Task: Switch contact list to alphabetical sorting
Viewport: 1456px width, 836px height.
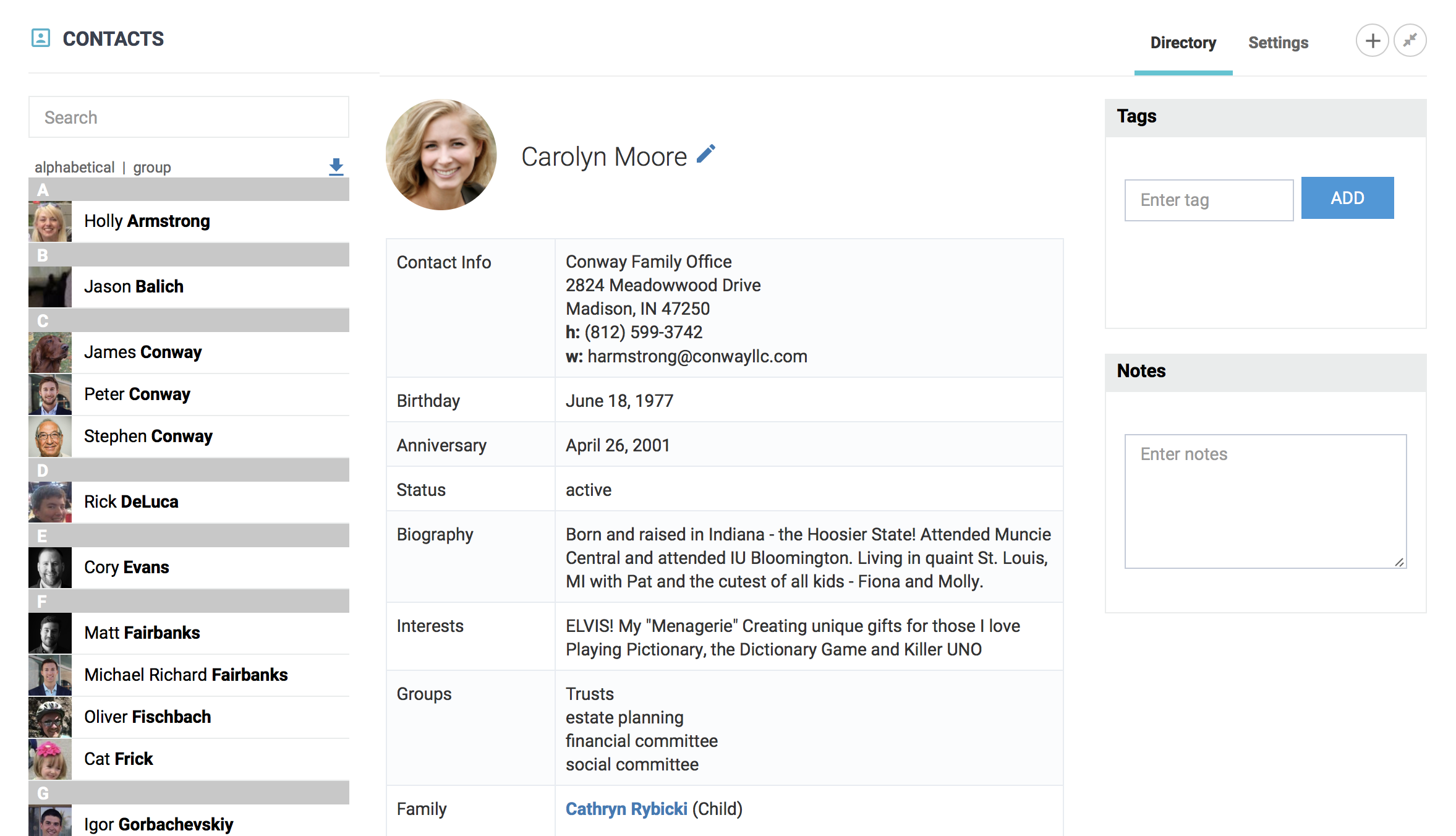Action: [74, 168]
